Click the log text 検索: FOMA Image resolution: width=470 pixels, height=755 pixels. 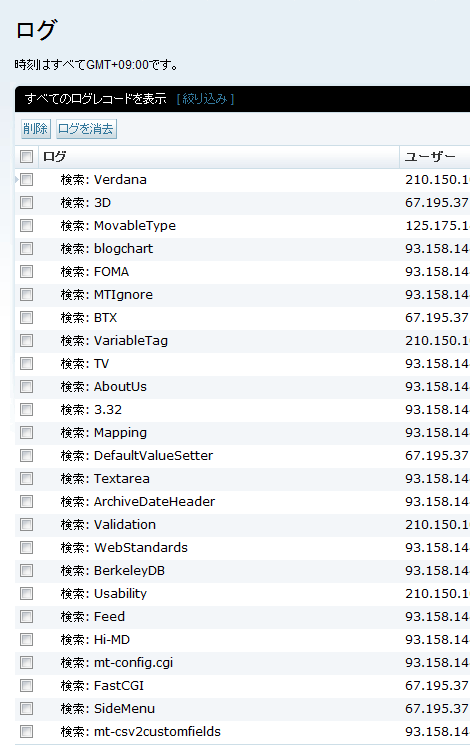coord(95,272)
